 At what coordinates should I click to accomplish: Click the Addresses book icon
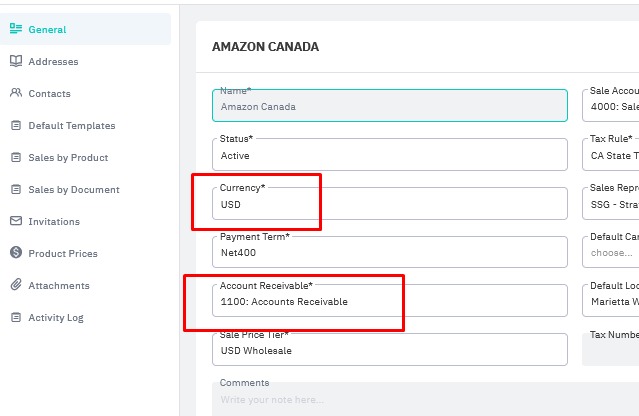pos(16,62)
